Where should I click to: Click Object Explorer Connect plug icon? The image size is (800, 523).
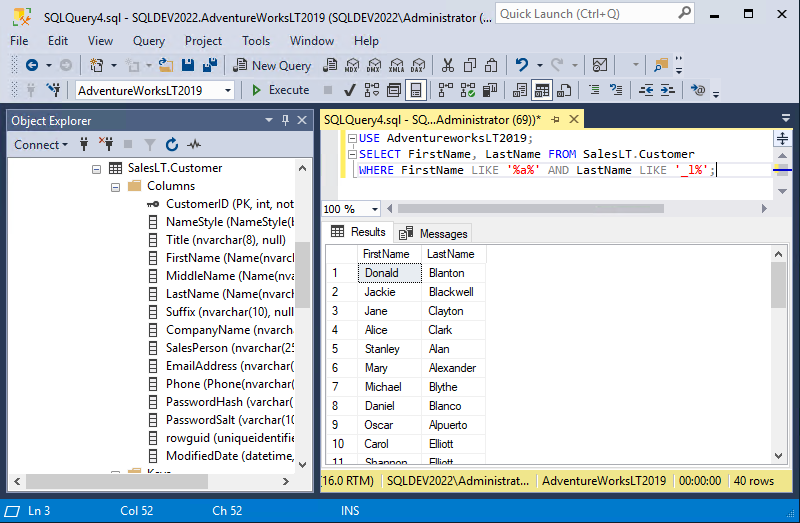pos(84,145)
